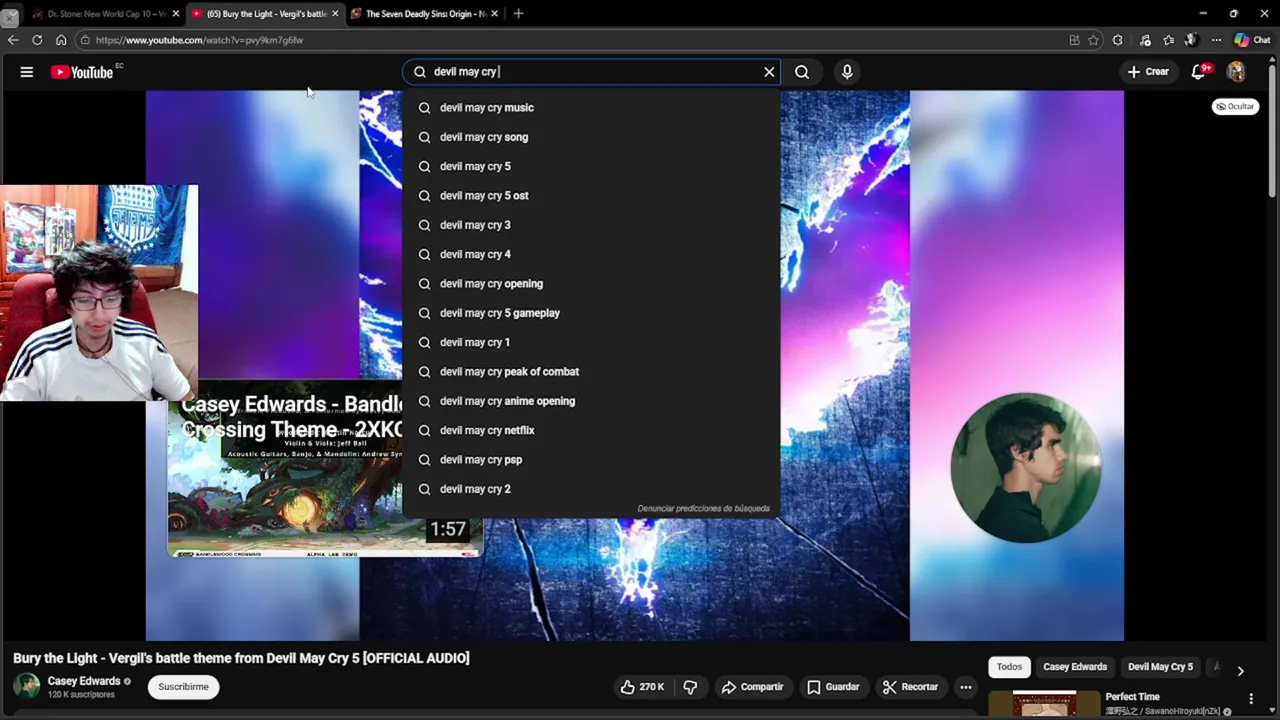Reload the page with the refresh icon
The image size is (1280, 720).
click(x=37, y=40)
